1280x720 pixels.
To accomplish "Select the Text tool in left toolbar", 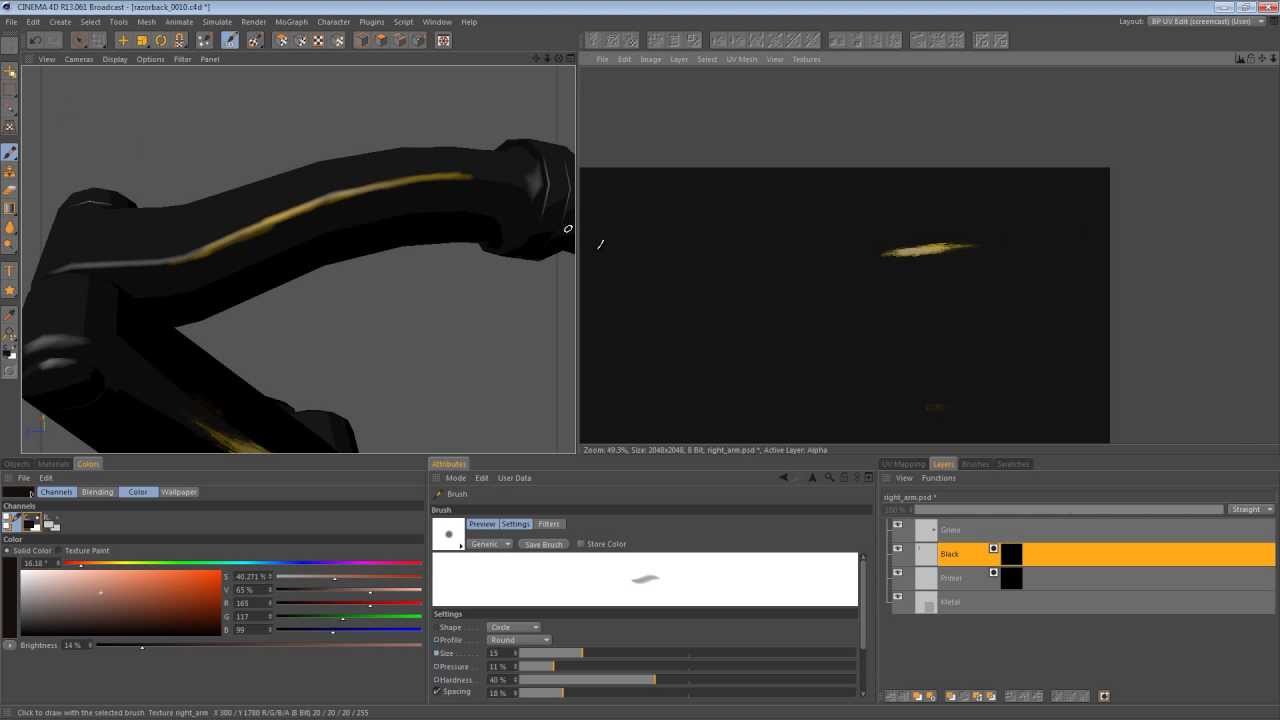I will [10, 271].
